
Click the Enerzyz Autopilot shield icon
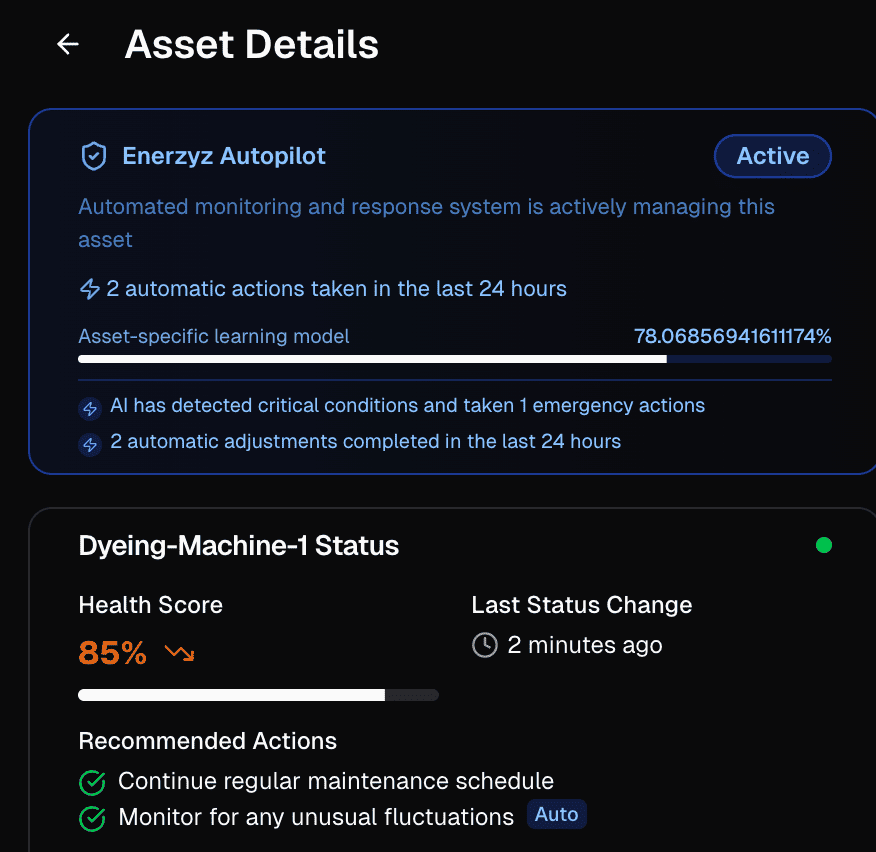click(x=94, y=156)
